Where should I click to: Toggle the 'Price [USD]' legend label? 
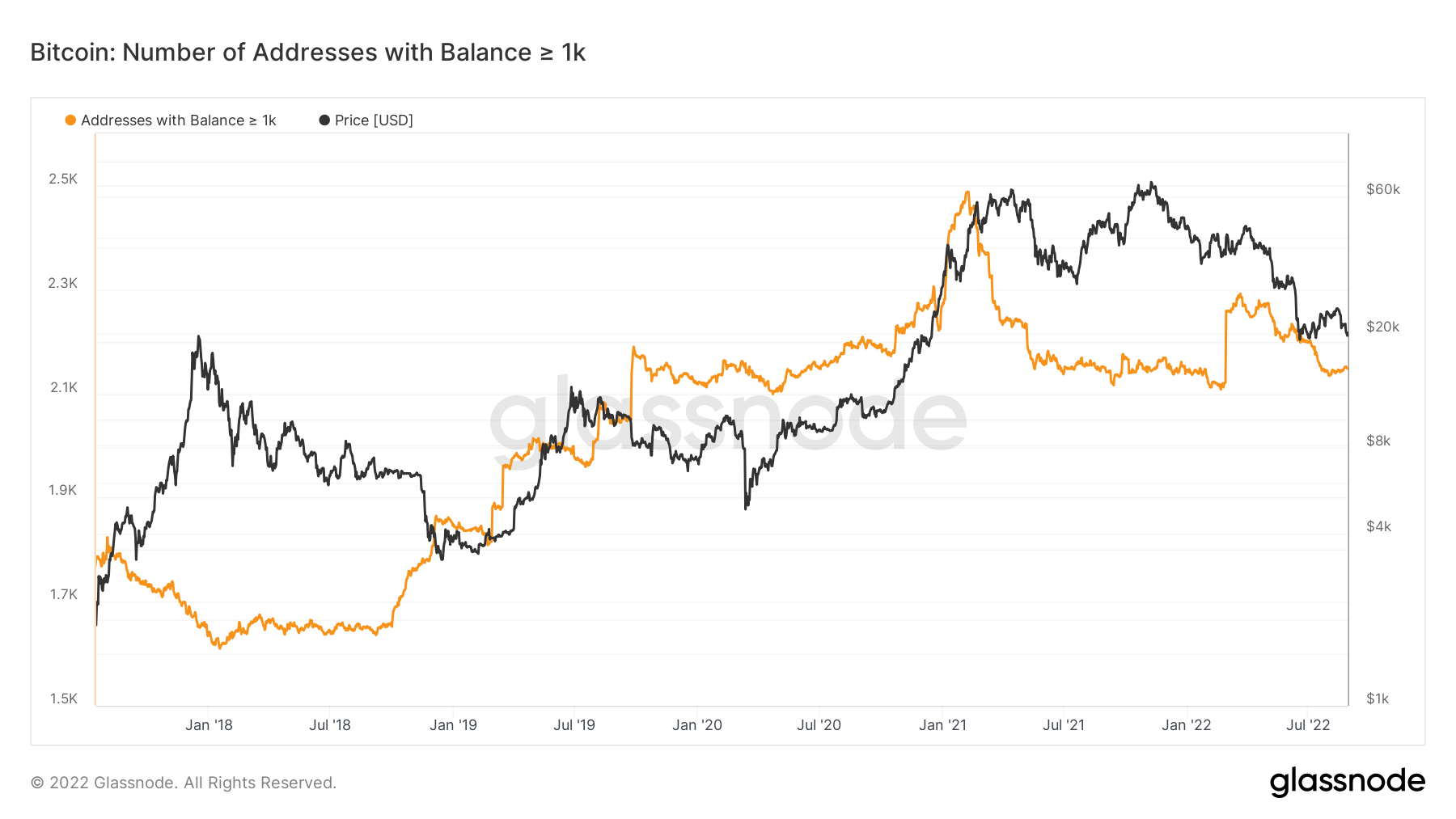374,120
